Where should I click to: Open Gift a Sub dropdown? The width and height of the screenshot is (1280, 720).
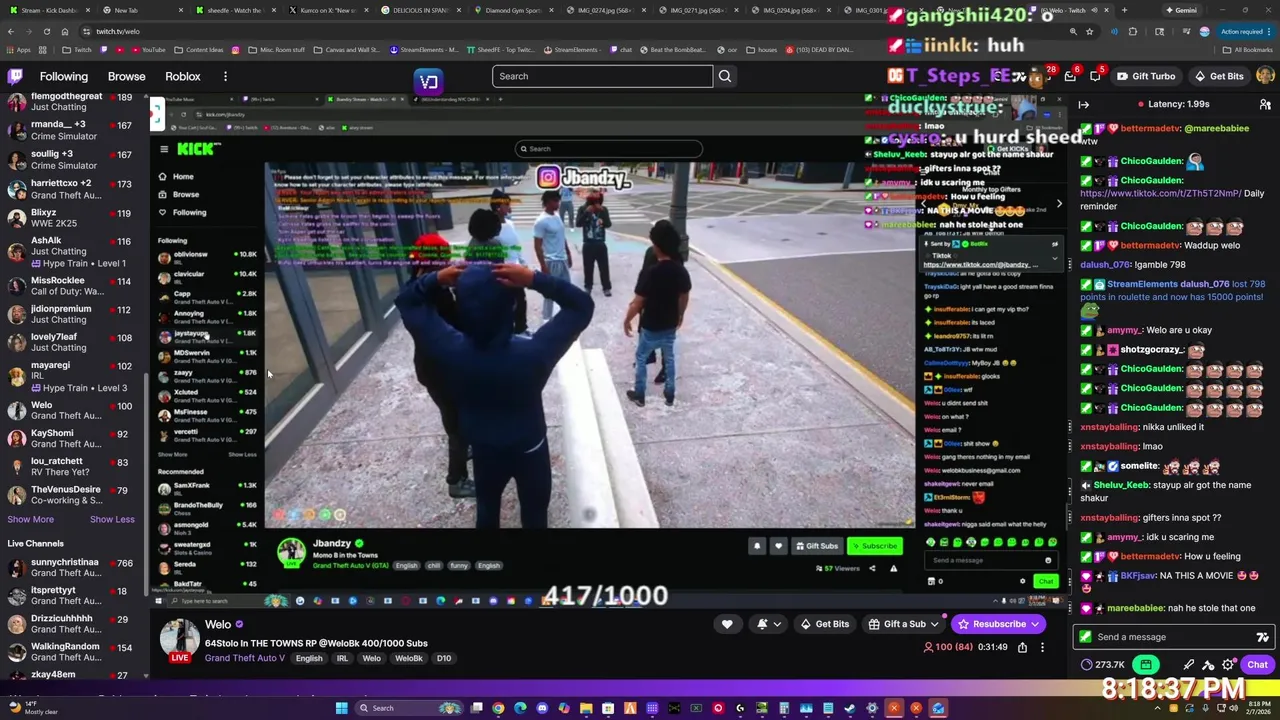[x=903, y=624]
